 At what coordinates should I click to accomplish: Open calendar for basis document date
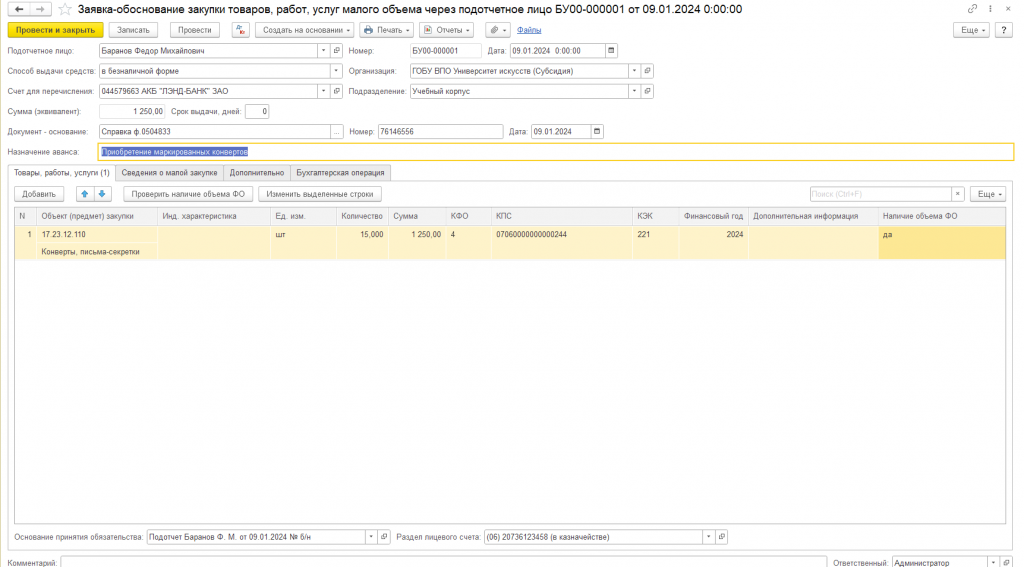[597, 131]
